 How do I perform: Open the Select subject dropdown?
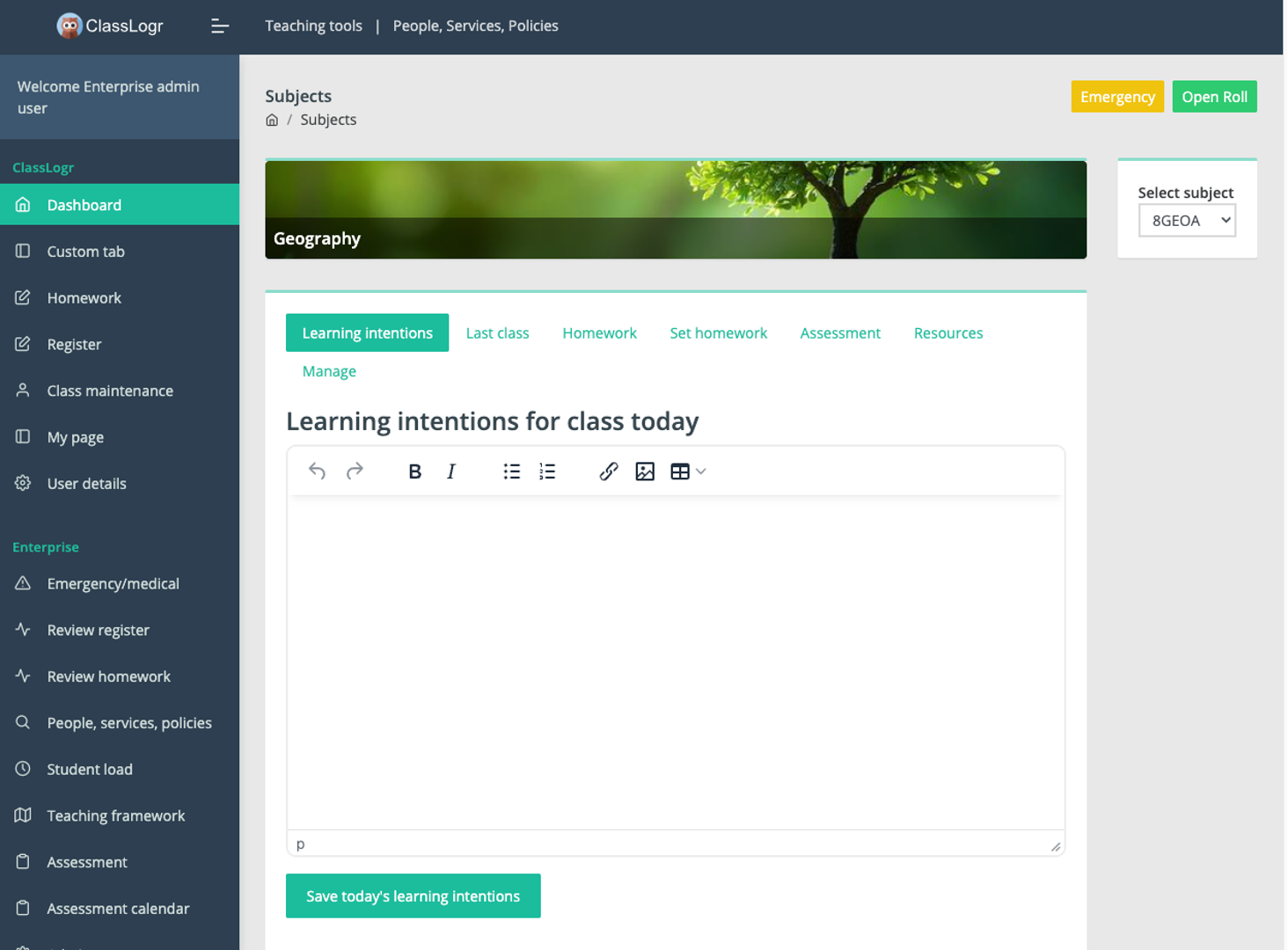[1187, 221]
